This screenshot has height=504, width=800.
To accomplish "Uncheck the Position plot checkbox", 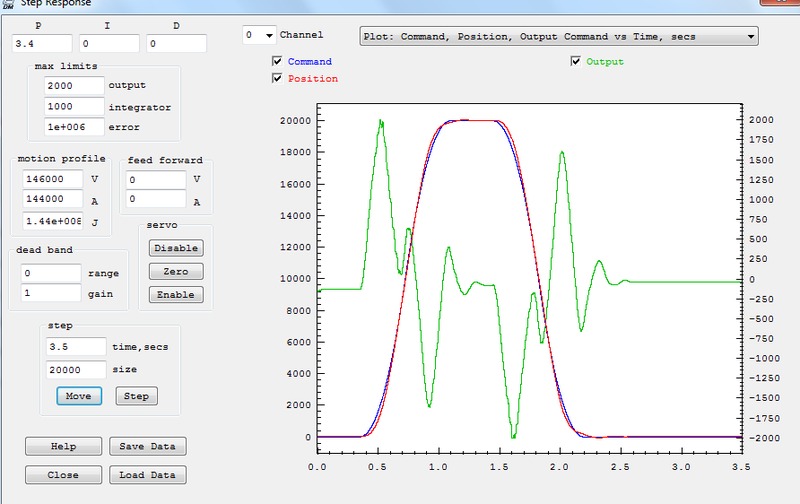I will click(277, 79).
